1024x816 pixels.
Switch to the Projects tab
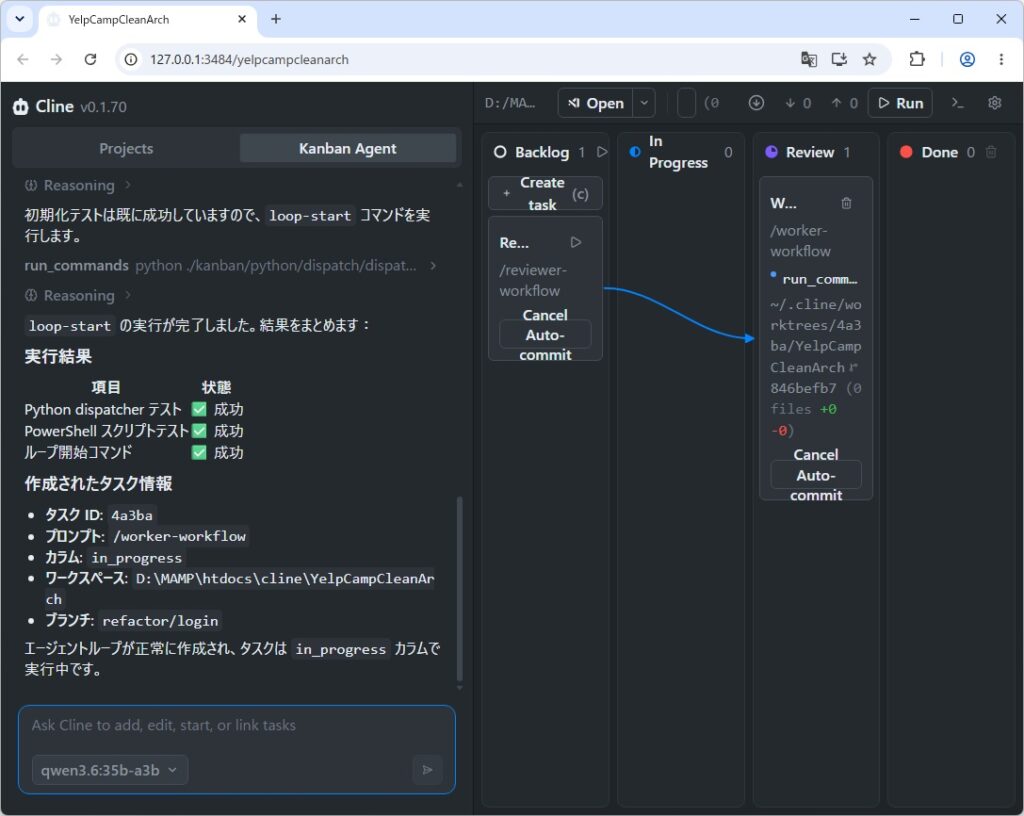coord(126,148)
